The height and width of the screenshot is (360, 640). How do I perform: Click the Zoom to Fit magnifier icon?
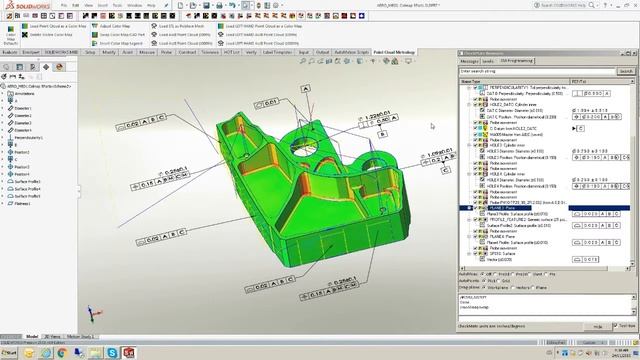303,61
